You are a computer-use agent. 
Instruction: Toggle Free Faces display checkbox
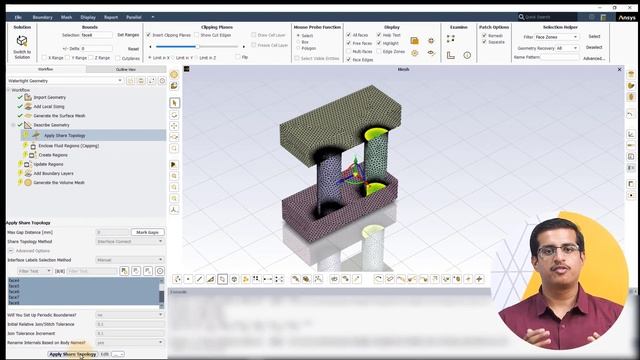(349, 43)
